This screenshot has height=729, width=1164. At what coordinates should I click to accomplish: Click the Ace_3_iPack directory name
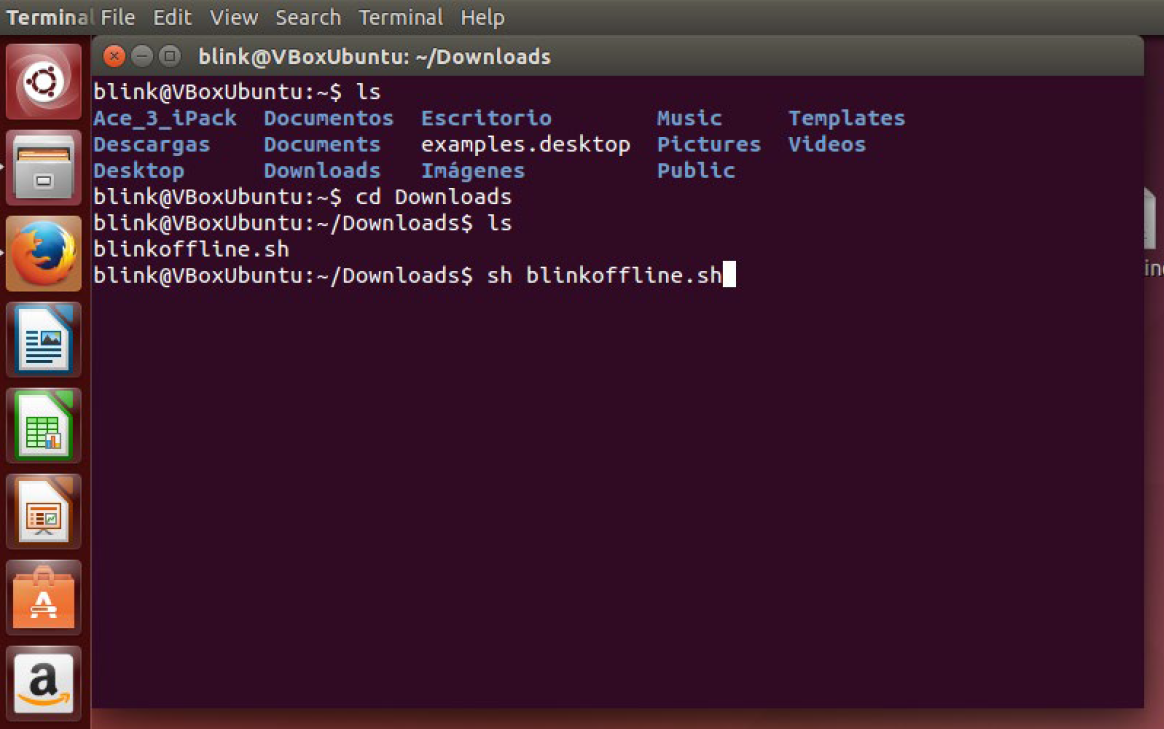165,118
